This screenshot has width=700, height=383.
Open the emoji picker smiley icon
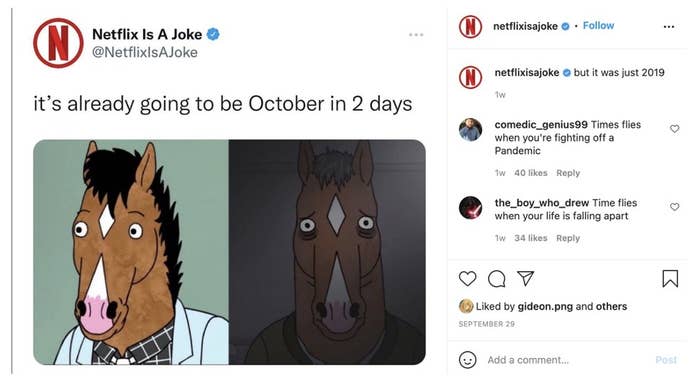467,360
